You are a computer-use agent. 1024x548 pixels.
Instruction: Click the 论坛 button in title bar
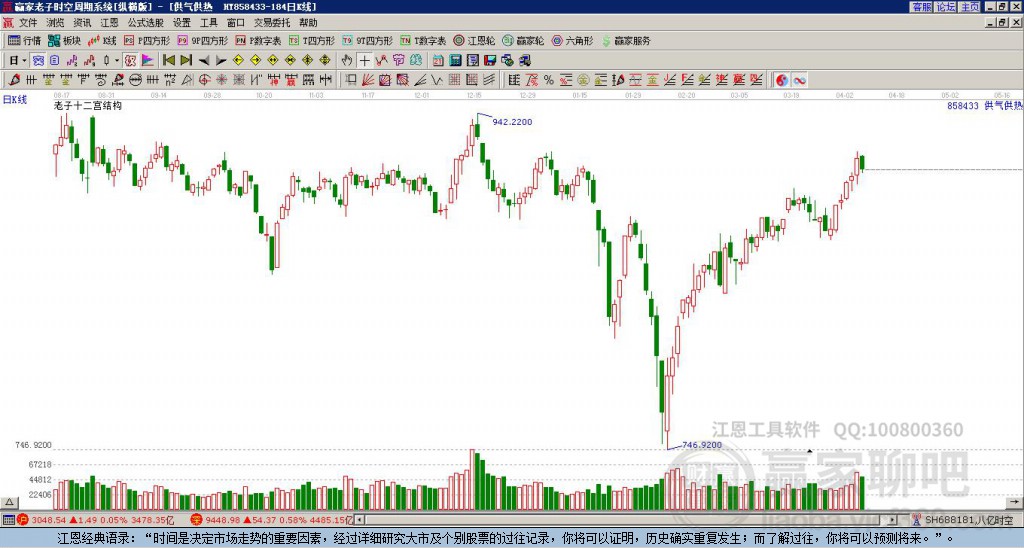click(x=946, y=7)
